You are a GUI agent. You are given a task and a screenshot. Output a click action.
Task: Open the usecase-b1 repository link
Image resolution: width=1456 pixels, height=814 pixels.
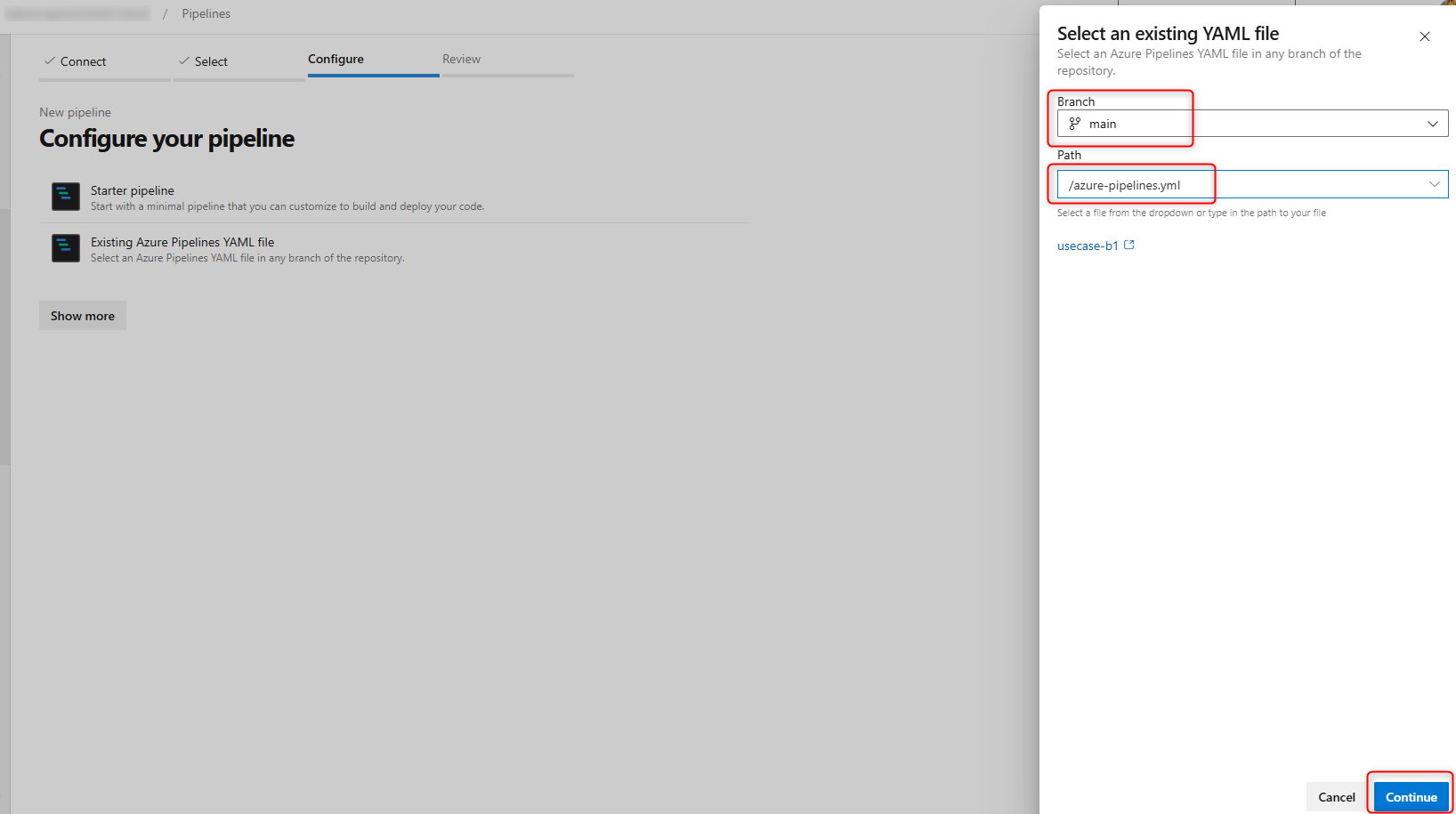pyautogui.click(x=1087, y=246)
